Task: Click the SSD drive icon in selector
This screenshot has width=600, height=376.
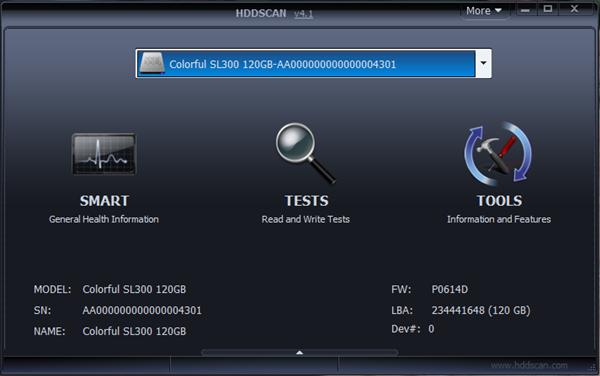Action: tap(152, 63)
